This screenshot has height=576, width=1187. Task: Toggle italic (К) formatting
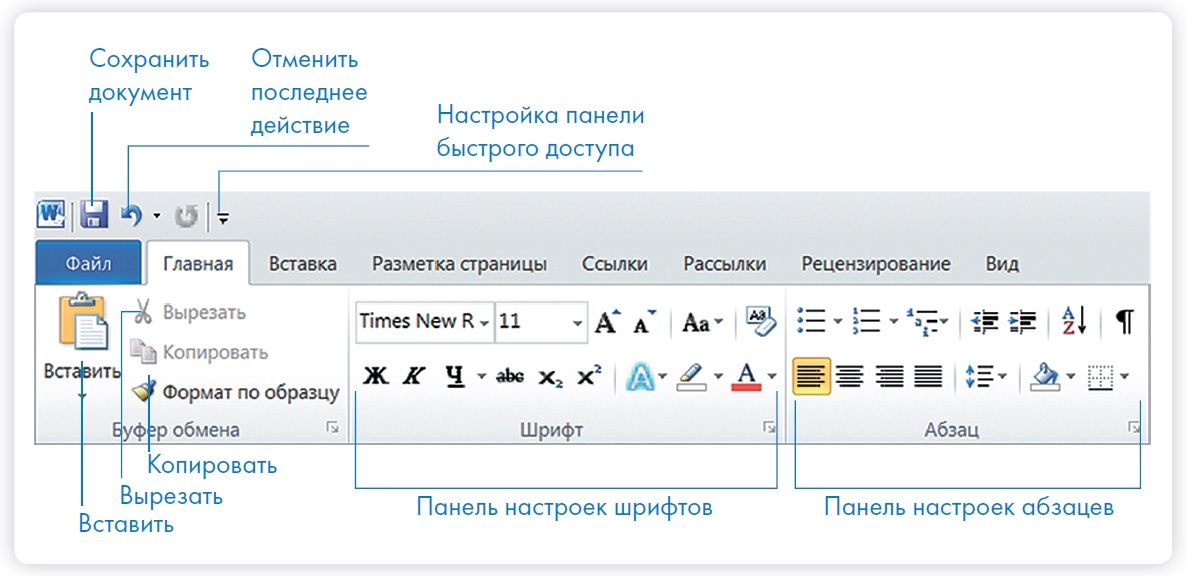coord(412,377)
